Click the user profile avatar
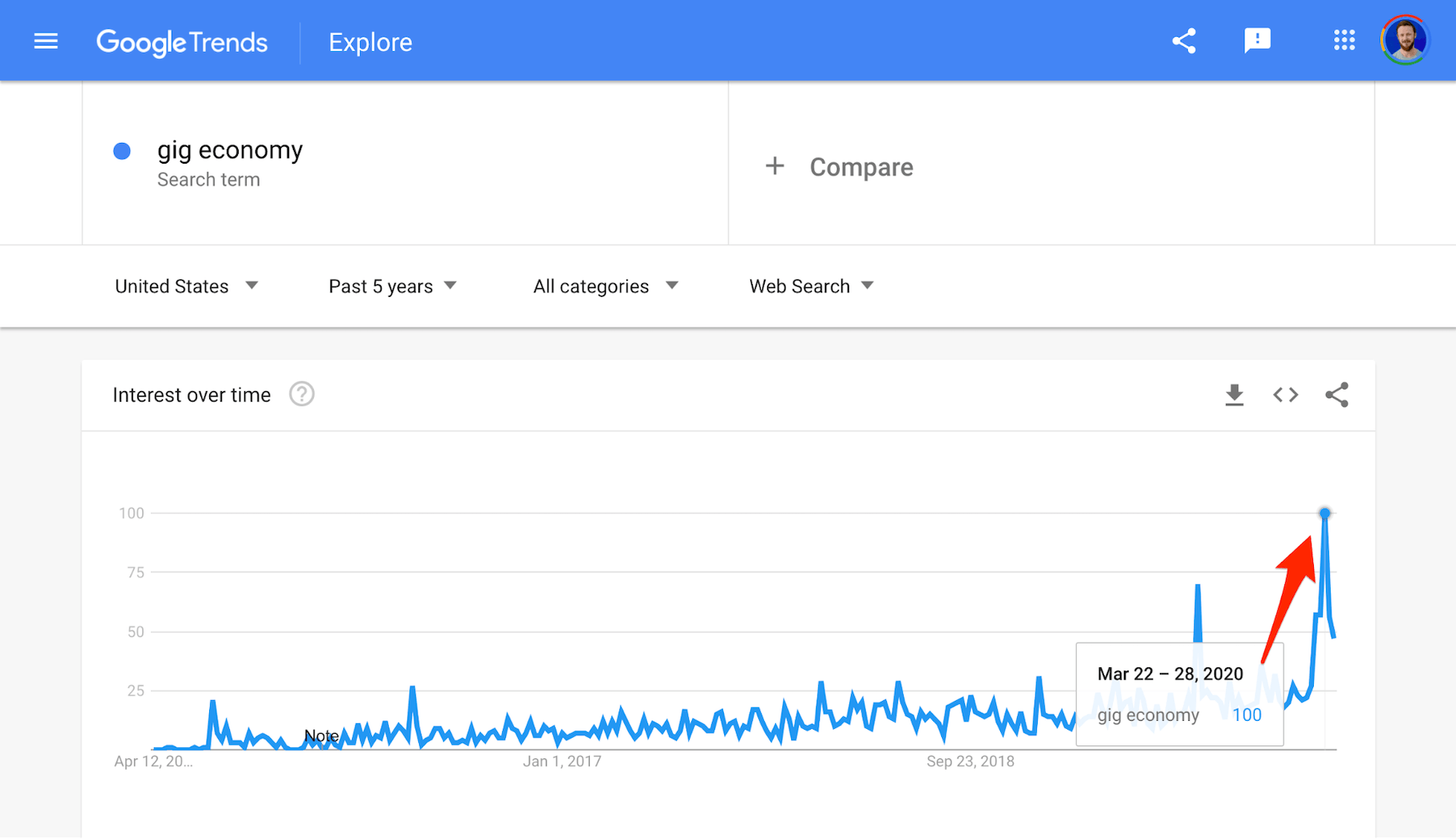1456x839 pixels. point(1405,41)
